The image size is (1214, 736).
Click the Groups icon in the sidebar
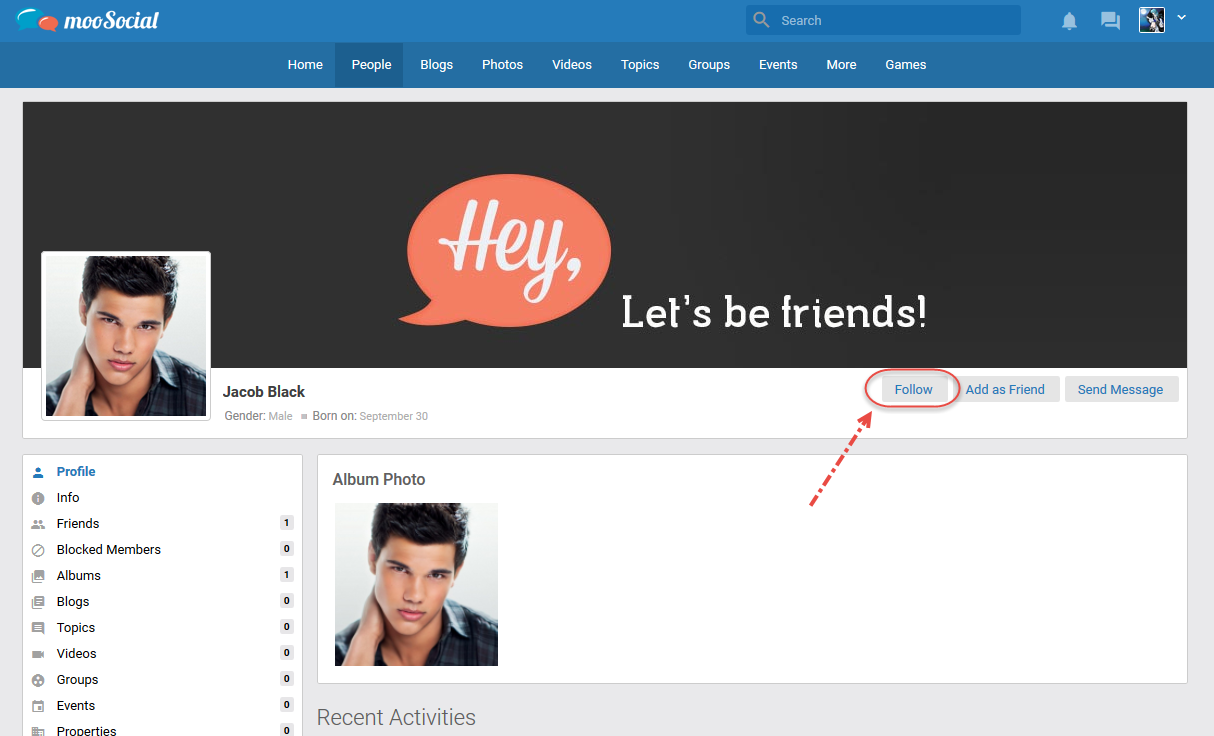point(38,680)
